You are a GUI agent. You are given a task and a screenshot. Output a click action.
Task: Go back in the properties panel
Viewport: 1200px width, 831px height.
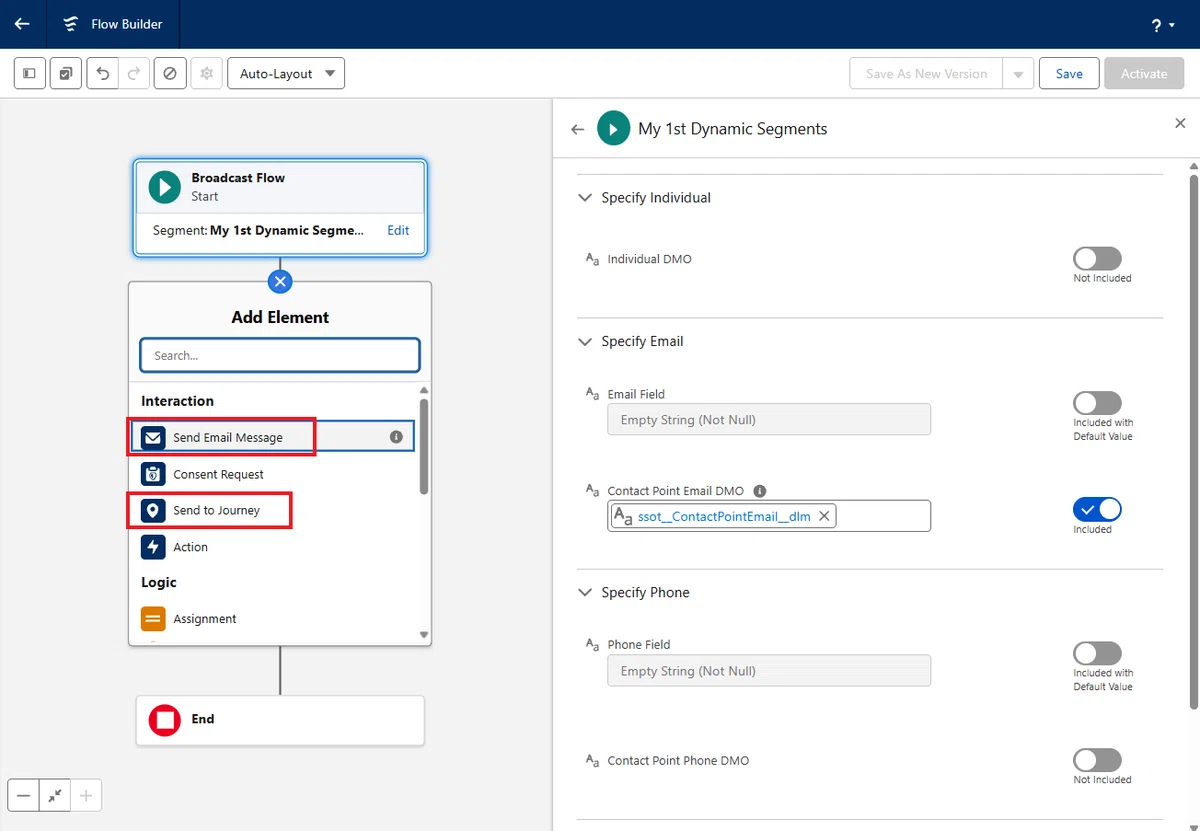coord(577,129)
